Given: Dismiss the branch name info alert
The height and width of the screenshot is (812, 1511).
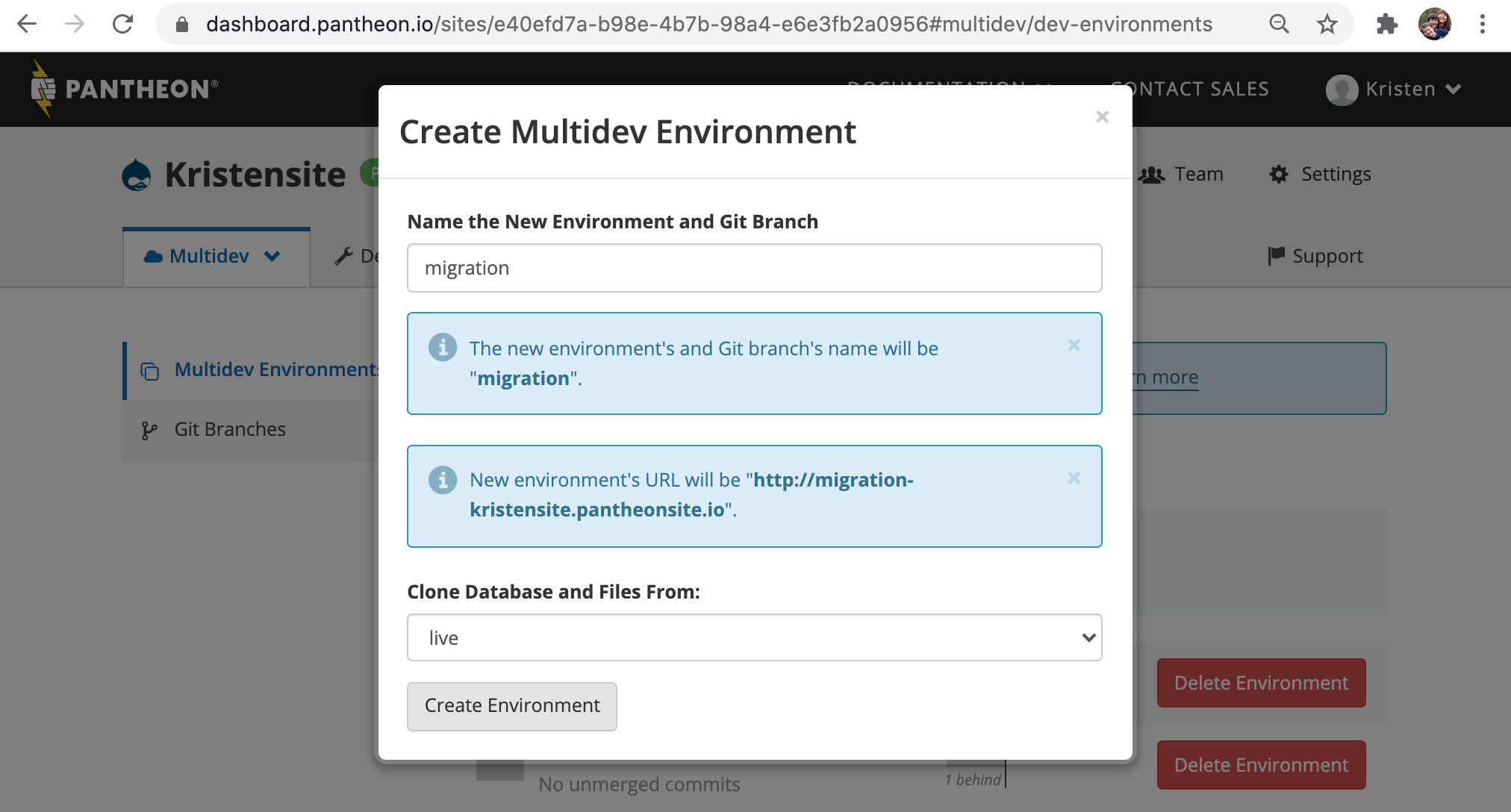Looking at the screenshot, I should pos(1074,345).
